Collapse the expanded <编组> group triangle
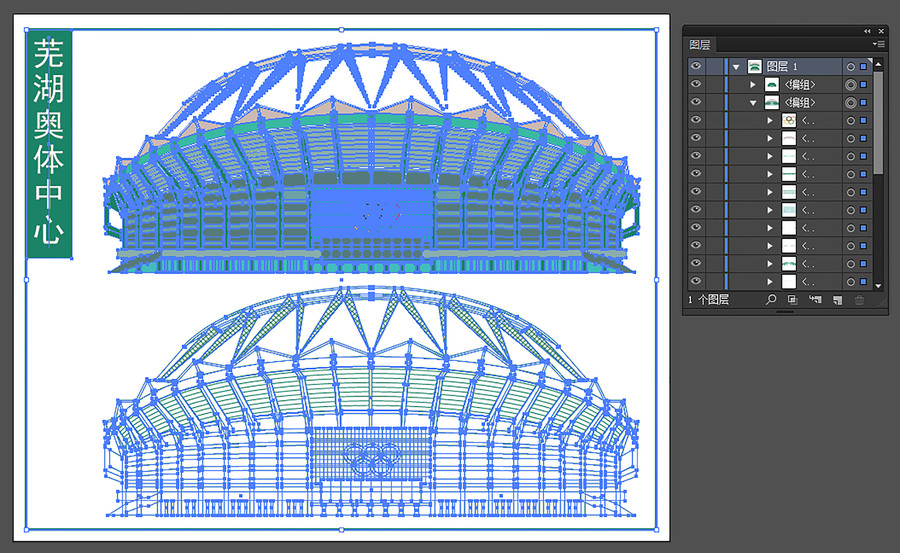 click(753, 103)
